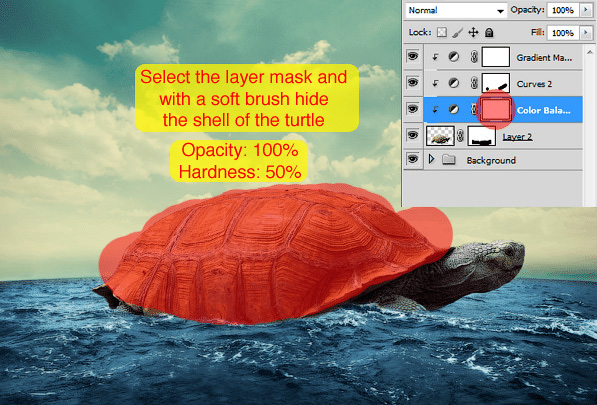Click Curves 2 clipping arrow icon
The height and width of the screenshot is (405, 597).
click(x=435, y=83)
